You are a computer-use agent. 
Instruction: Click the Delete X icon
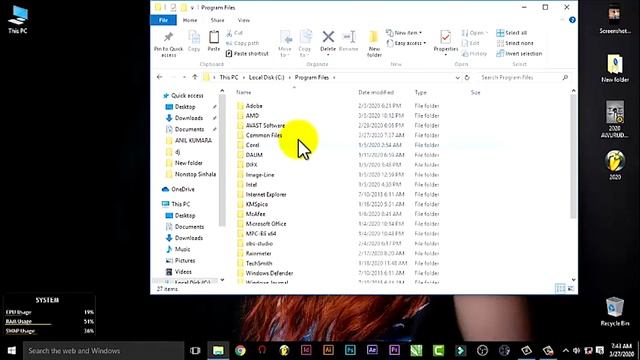point(328,37)
